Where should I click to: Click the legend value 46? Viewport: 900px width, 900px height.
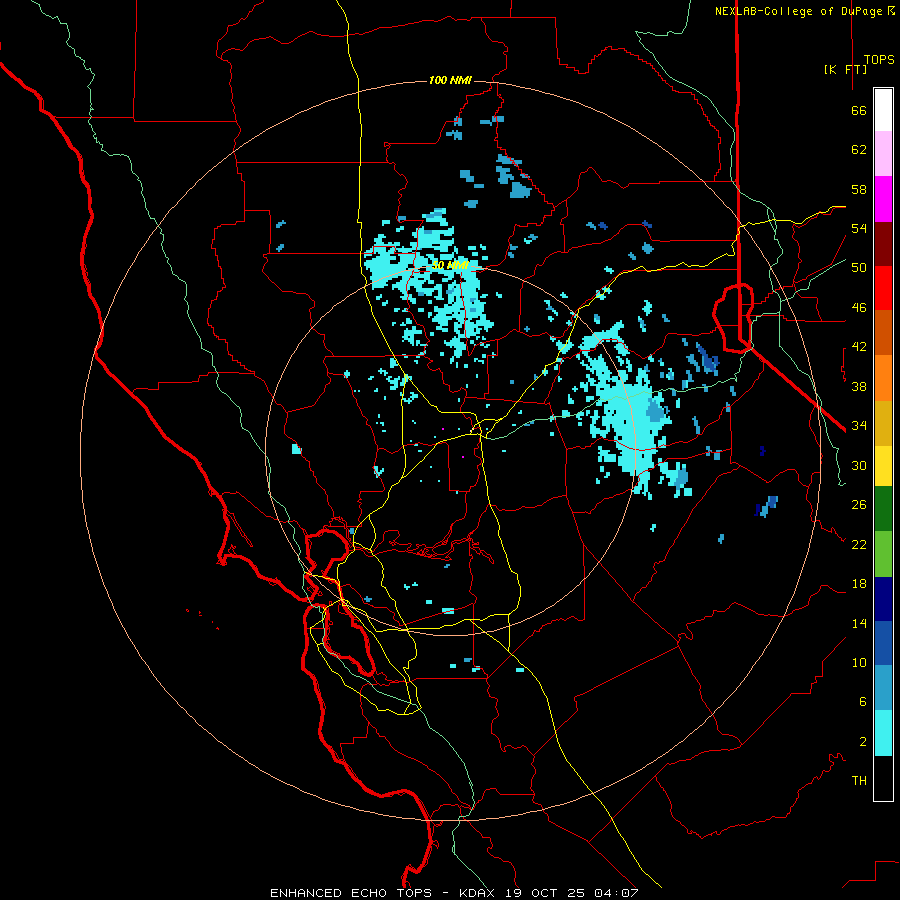point(859,308)
